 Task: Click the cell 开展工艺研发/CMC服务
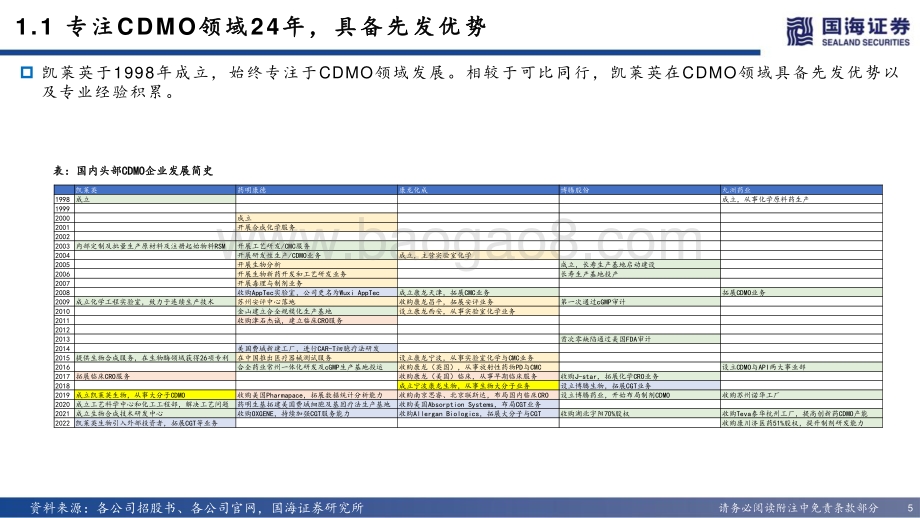click(316, 246)
